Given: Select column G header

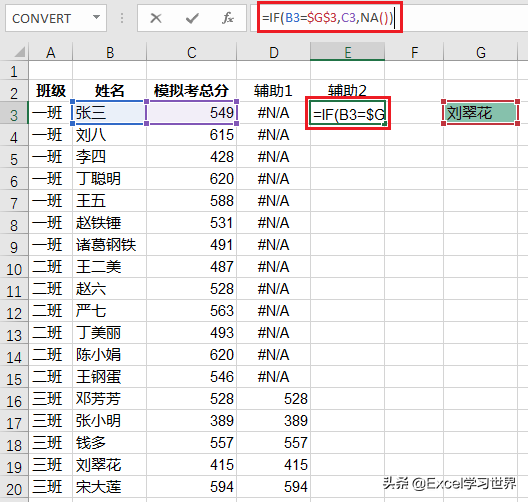Looking at the screenshot, I should point(481,53).
